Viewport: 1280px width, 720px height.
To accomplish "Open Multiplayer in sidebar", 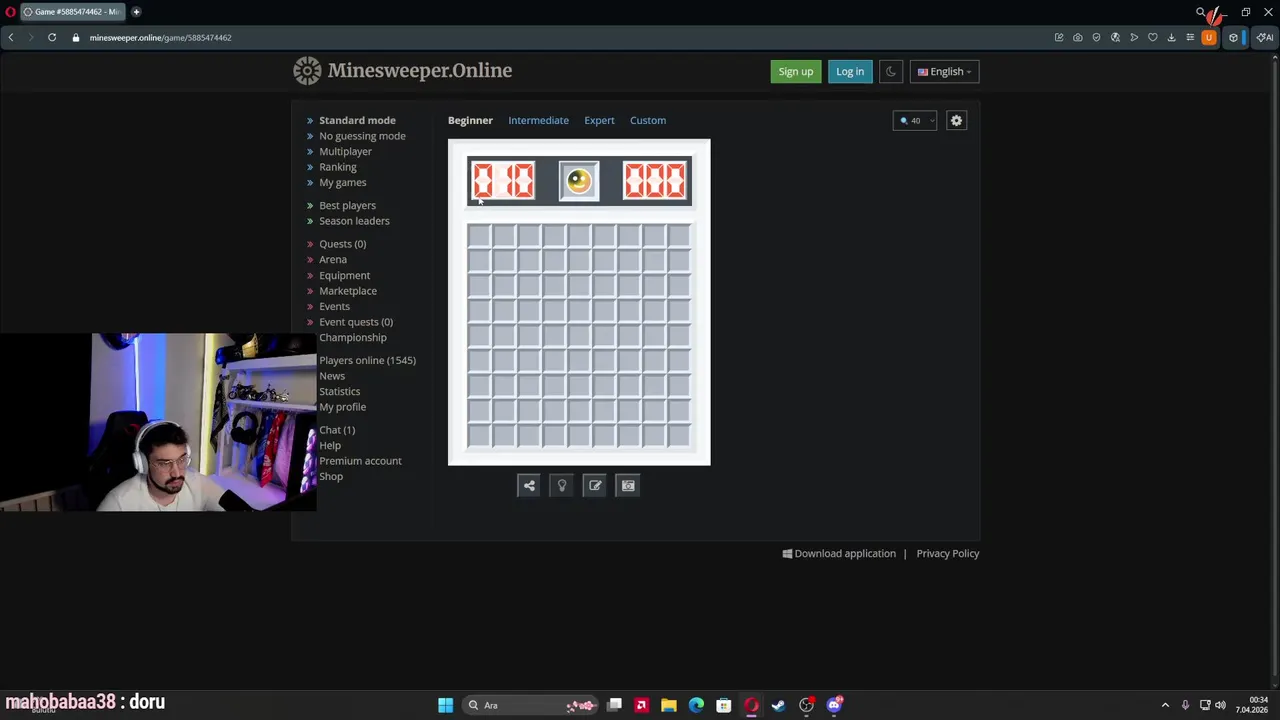I will [345, 151].
